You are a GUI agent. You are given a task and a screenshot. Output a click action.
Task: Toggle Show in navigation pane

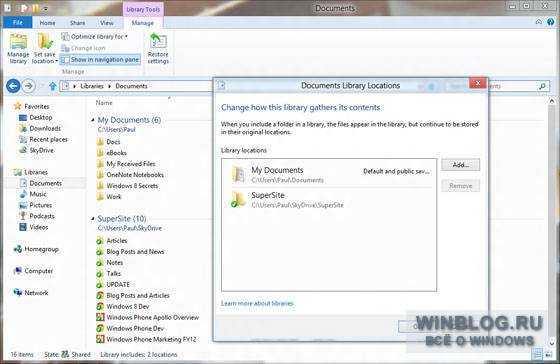point(100,60)
